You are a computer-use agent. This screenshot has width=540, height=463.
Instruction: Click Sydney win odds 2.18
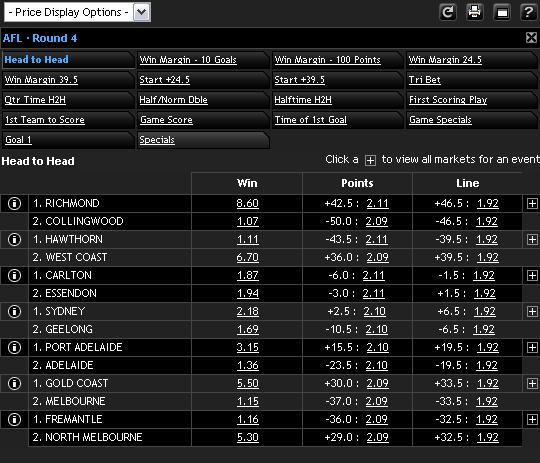(247, 311)
